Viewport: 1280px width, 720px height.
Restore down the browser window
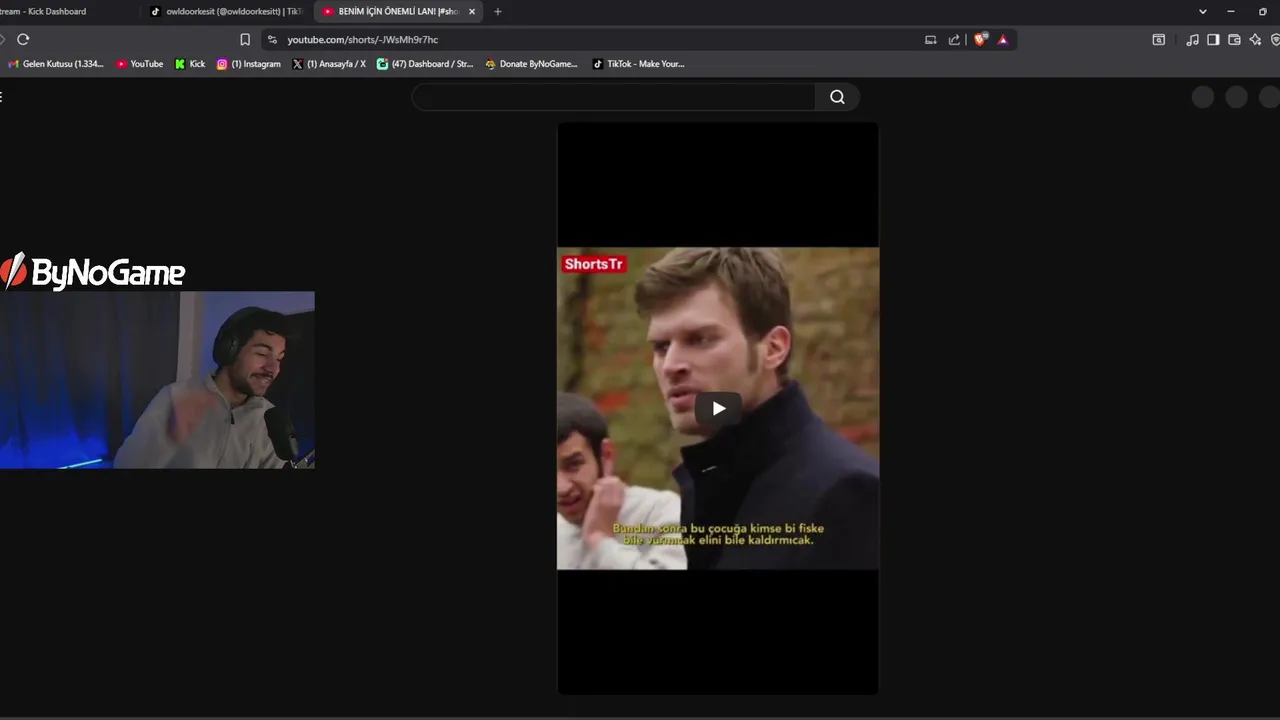[1262, 11]
